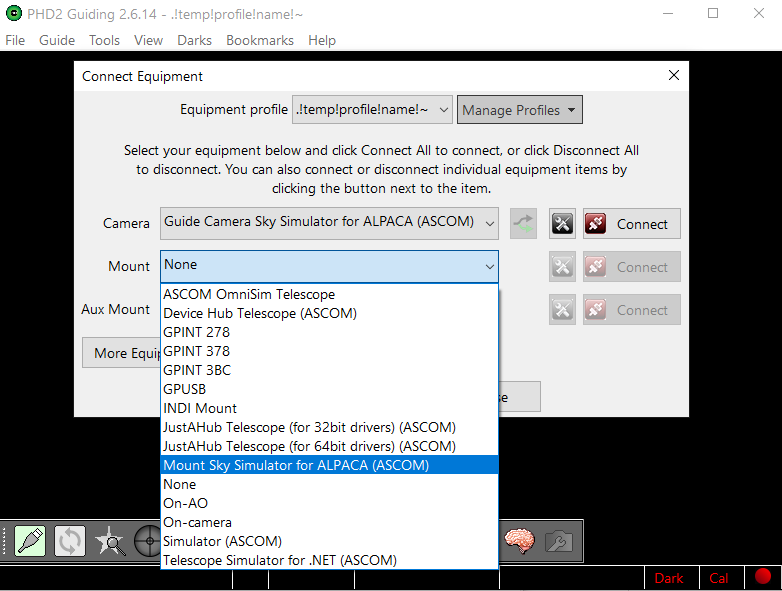Click the Connect button for Camera
The height and width of the screenshot is (591, 782).
point(631,224)
